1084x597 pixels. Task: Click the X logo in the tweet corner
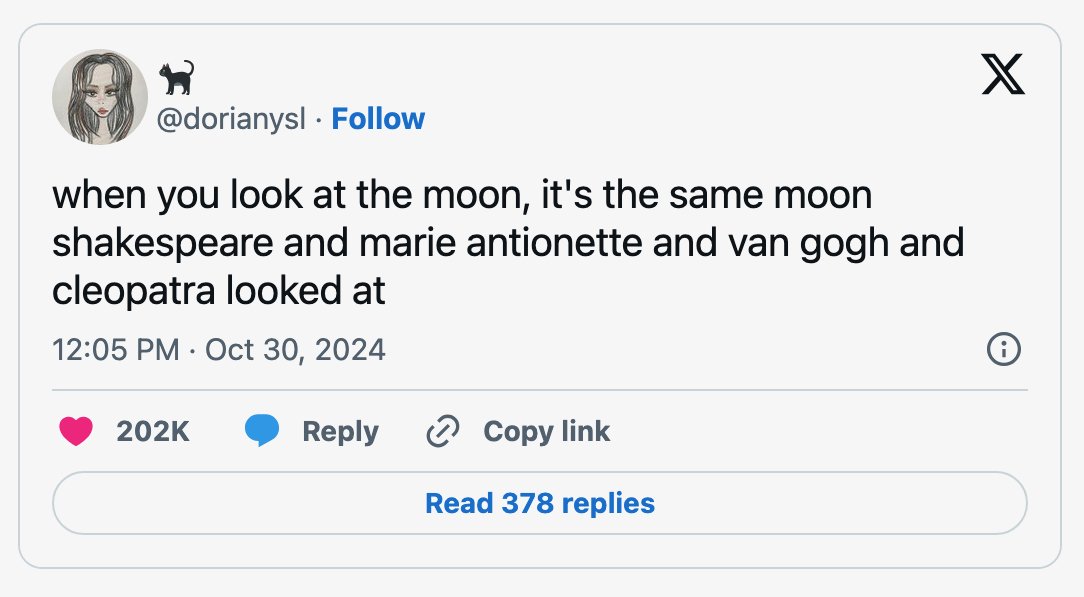click(x=1003, y=74)
